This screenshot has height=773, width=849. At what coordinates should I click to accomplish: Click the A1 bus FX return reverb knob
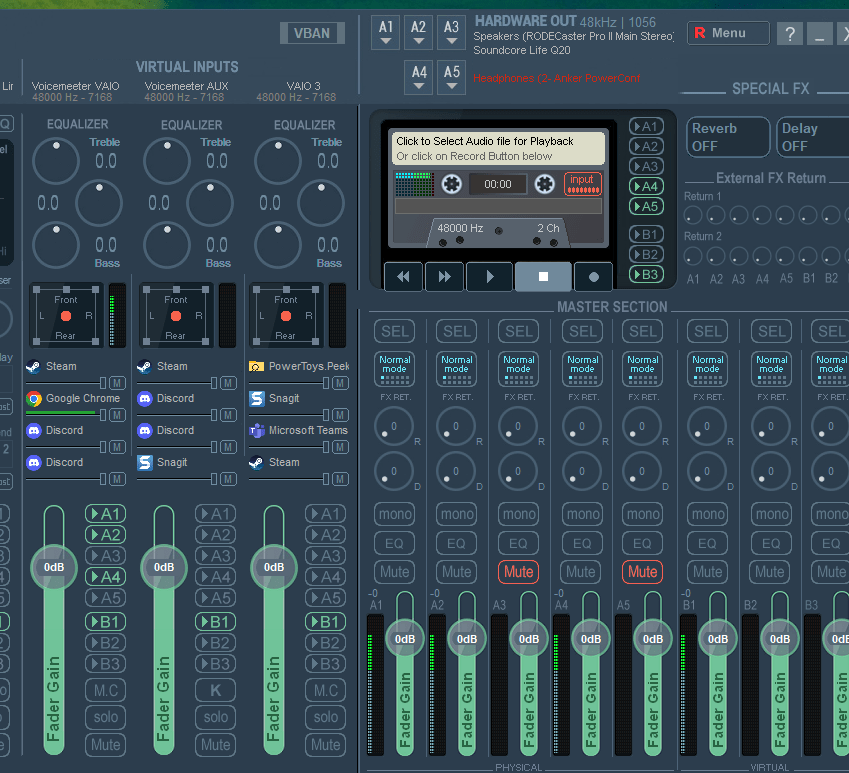tap(394, 427)
